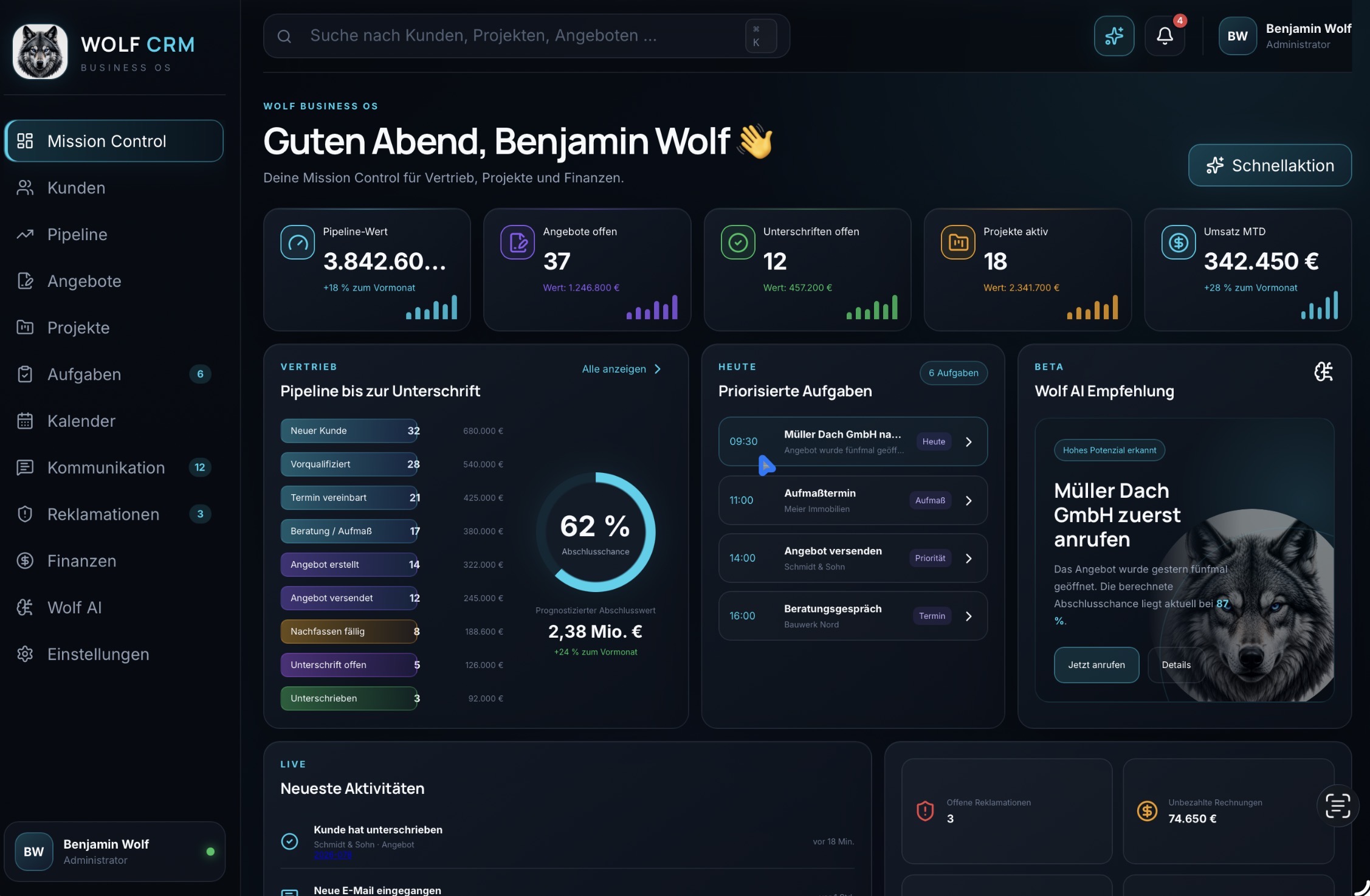
Task: Select the Unterschrift offen pipeline bar
Action: [349, 665]
